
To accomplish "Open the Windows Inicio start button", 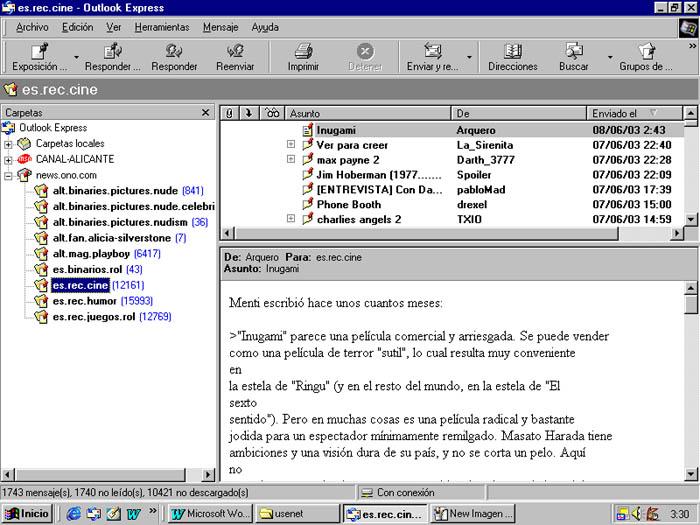I will tap(28, 514).
